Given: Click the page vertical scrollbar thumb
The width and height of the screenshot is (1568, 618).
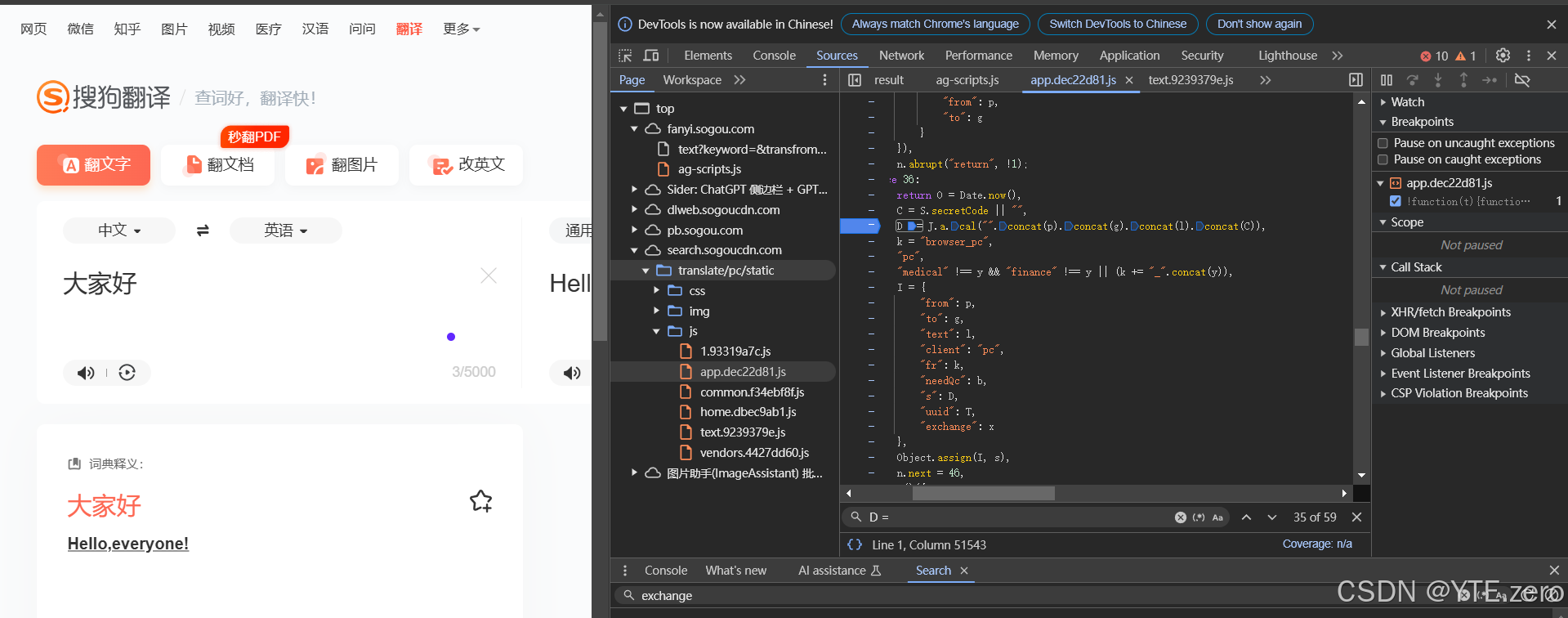Looking at the screenshot, I should pyautogui.click(x=601, y=181).
